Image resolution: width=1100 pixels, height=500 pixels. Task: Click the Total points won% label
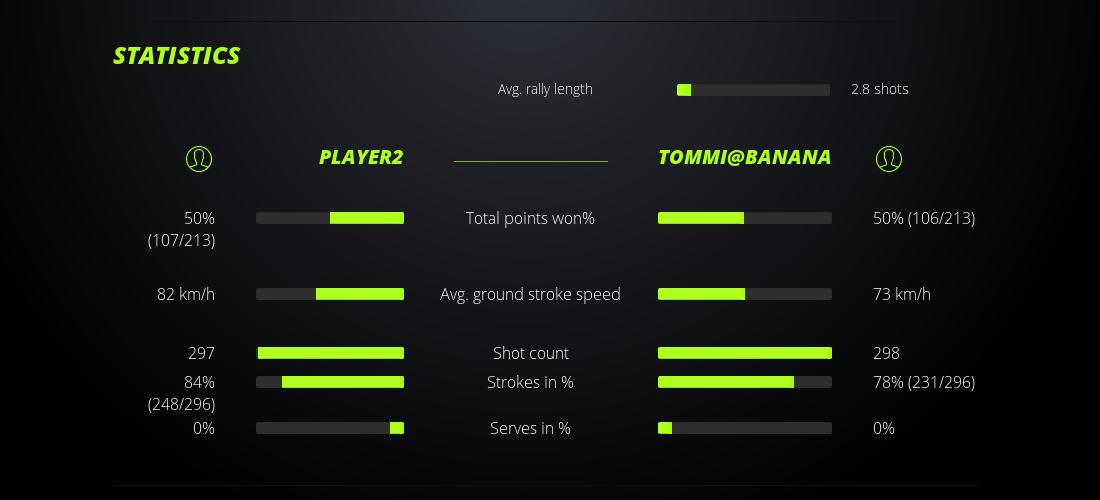tap(530, 218)
